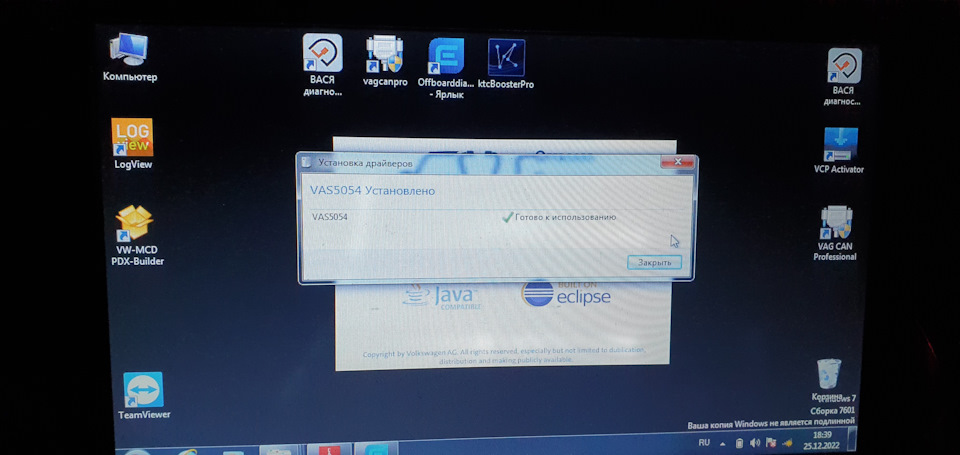Screen dimensions: 960x455
Task: Click the Java Compatible logo on splash
Action: (x=440, y=296)
